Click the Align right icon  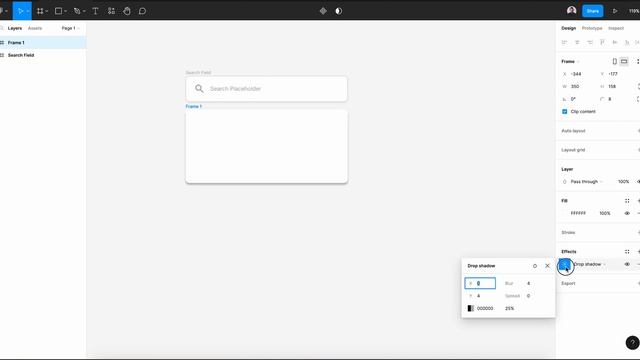[589, 42]
